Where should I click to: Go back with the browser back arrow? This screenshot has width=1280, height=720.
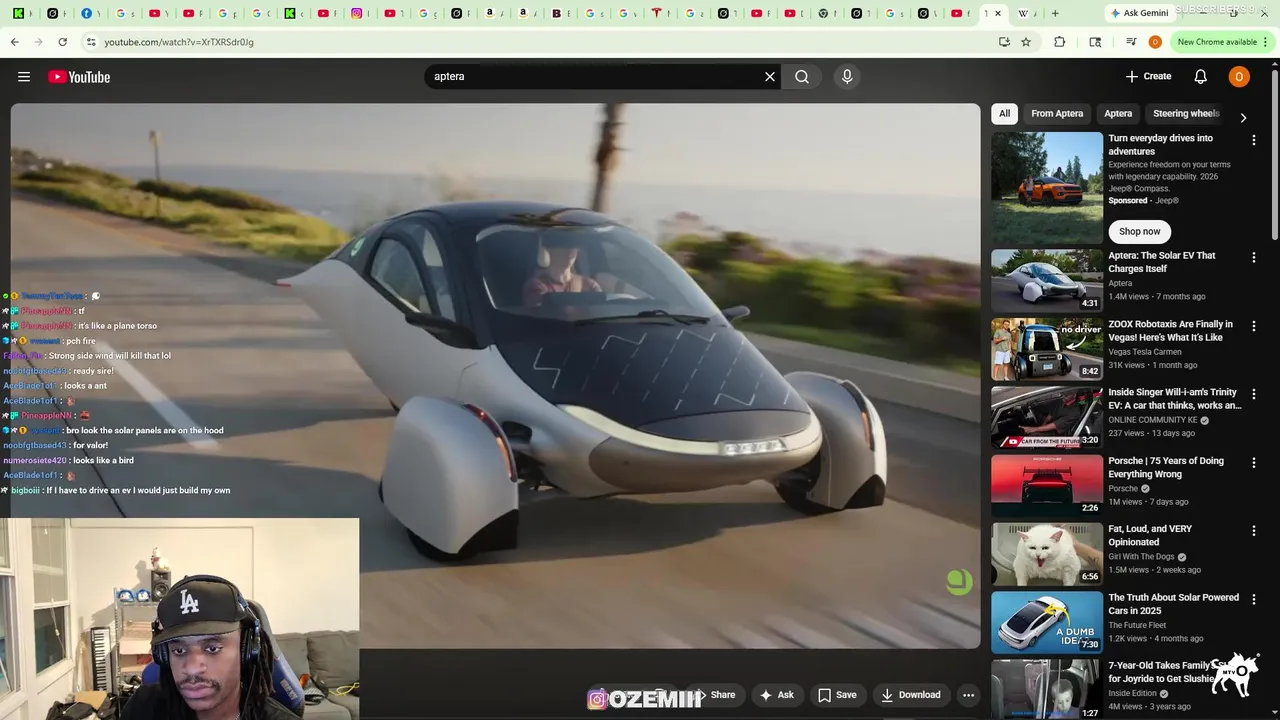(x=14, y=42)
